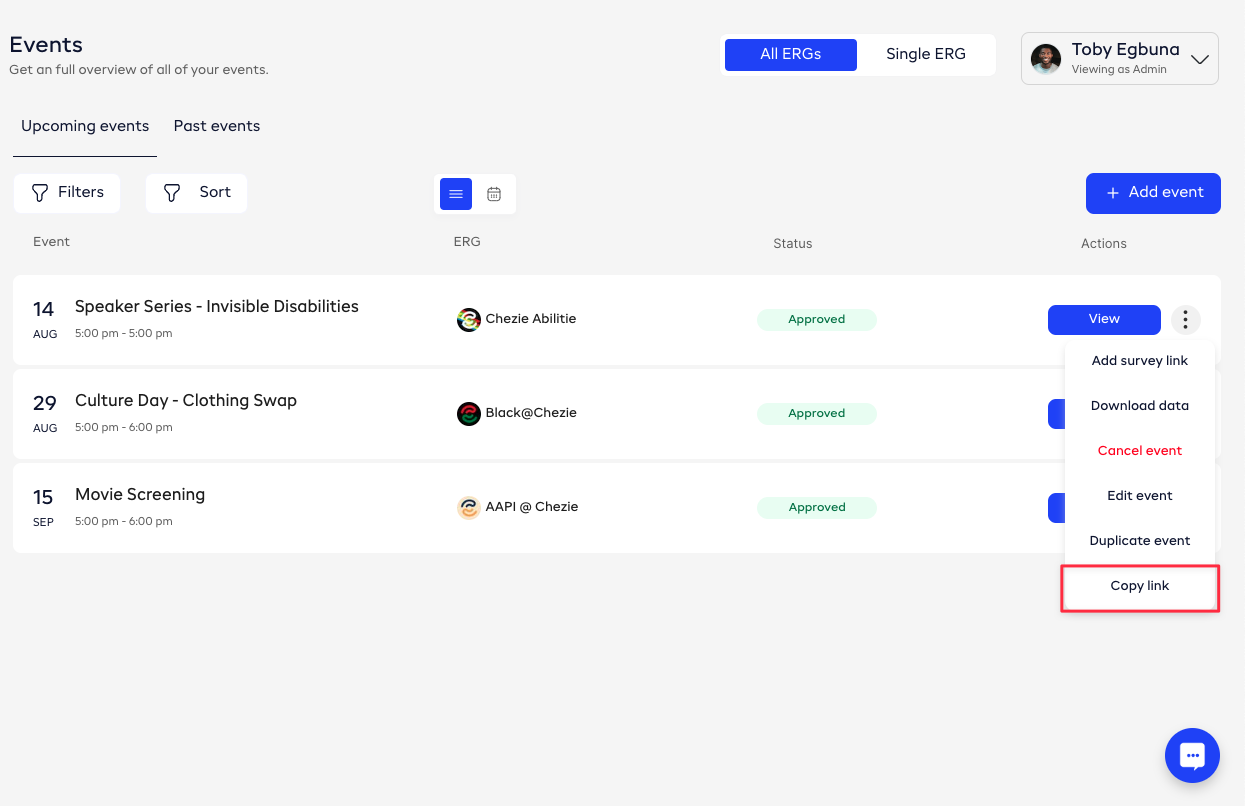Expand the Toby Egbuna account dropdown chevron
The width and height of the screenshot is (1245, 806).
[x=1200, y=60]
